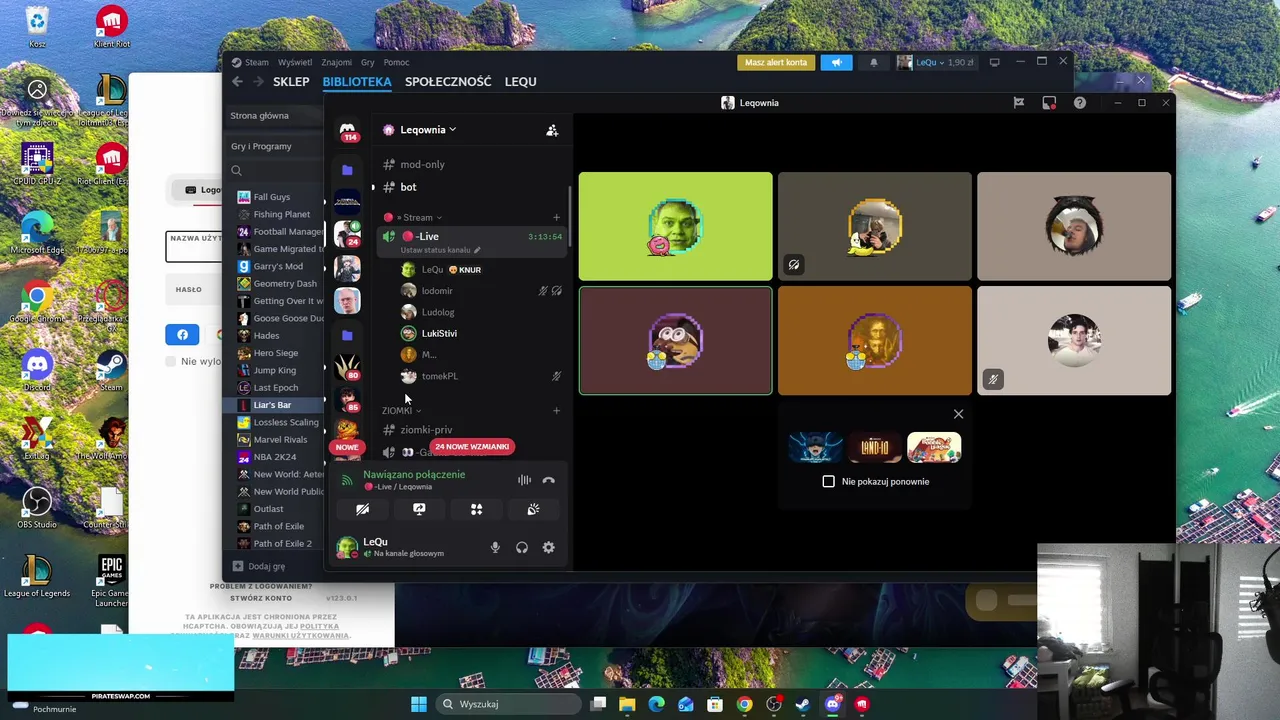Dismiss activities suggestion popup with X
Image resolution: width=1280 pixels, height=720 pixels.
pyautogui.click(x=958, y=414)
